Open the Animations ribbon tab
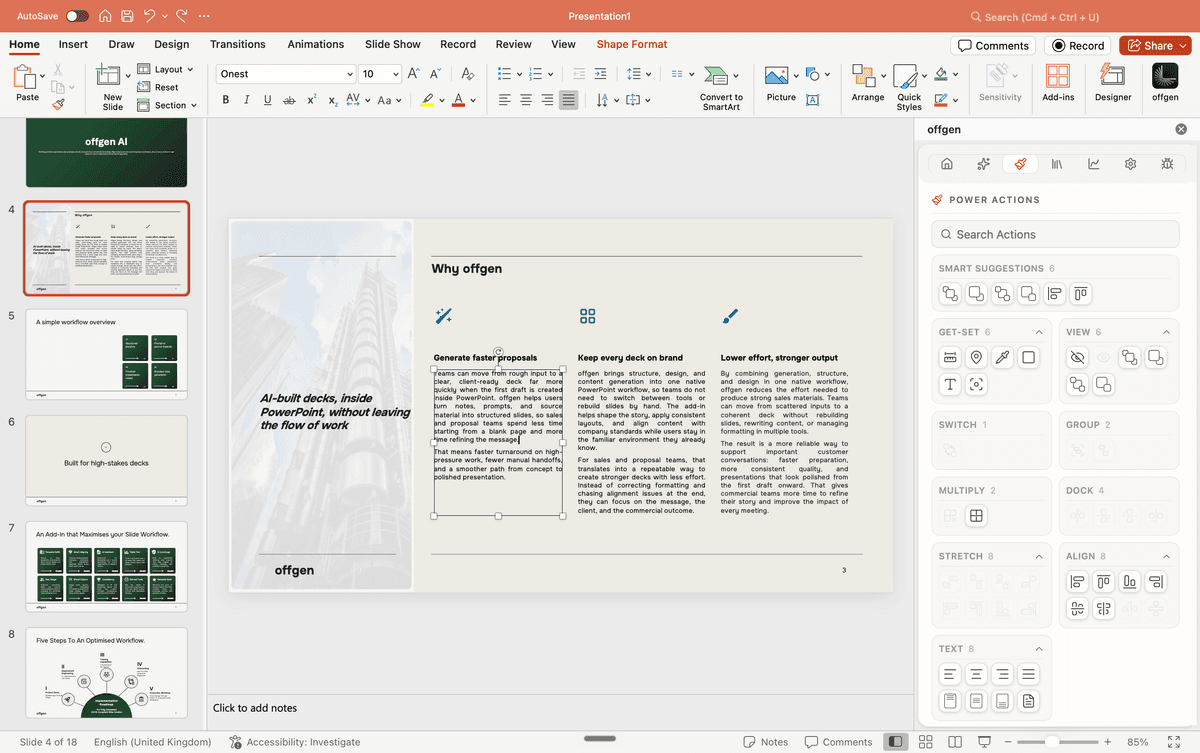Viewport: 1200px width, 753px height. tap(316, 44)
